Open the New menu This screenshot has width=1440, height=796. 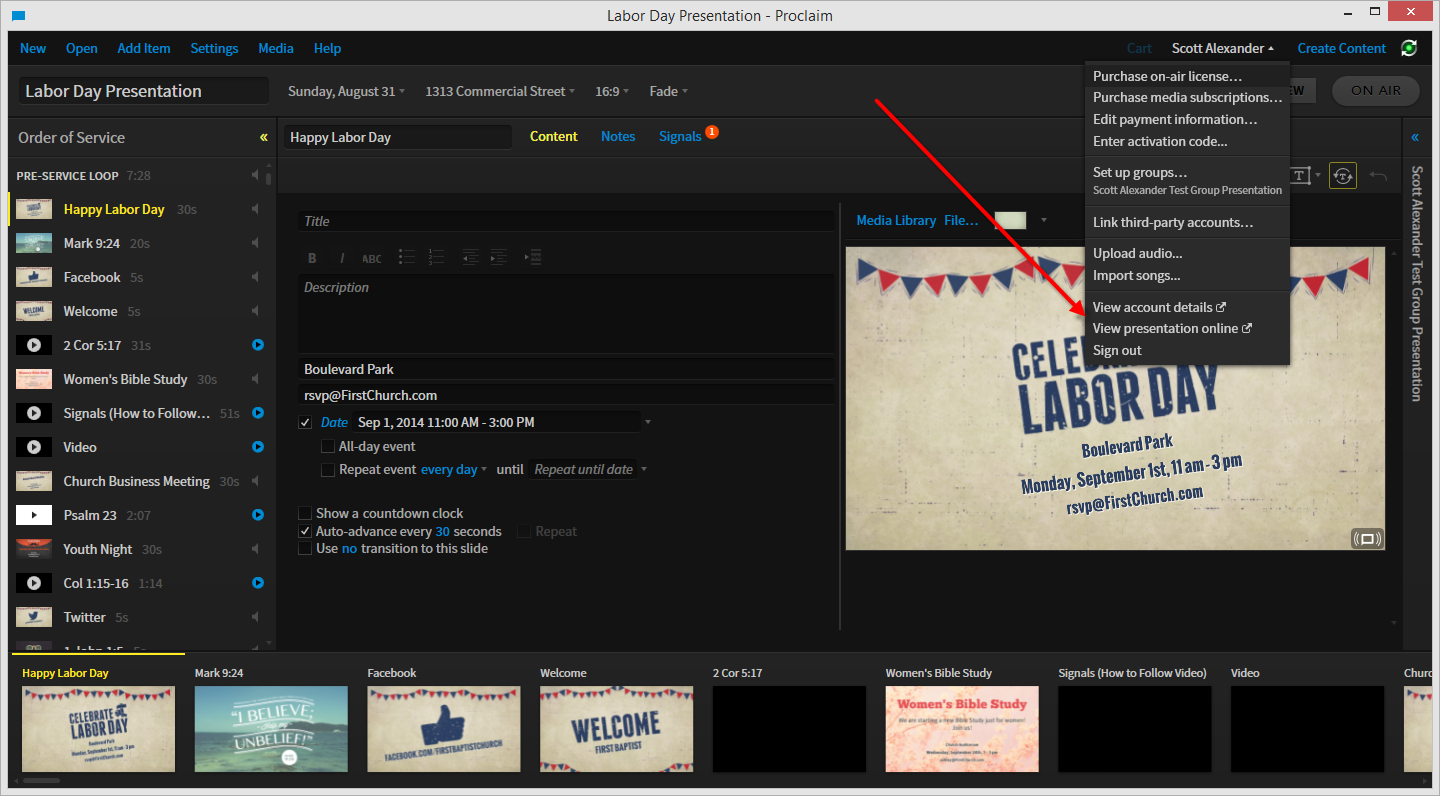click(33, 48)
